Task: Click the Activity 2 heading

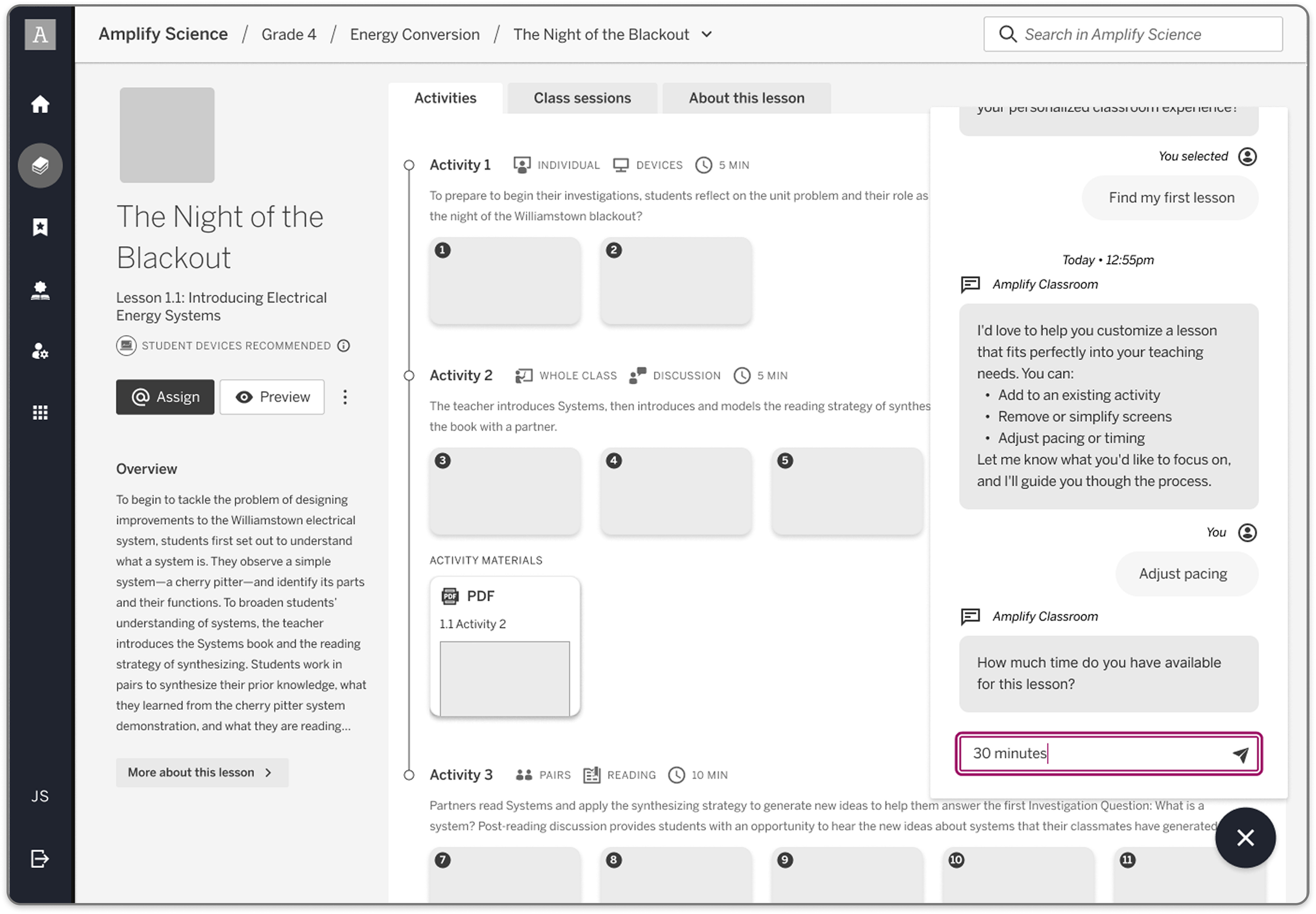Action: (x=461, y=376)
